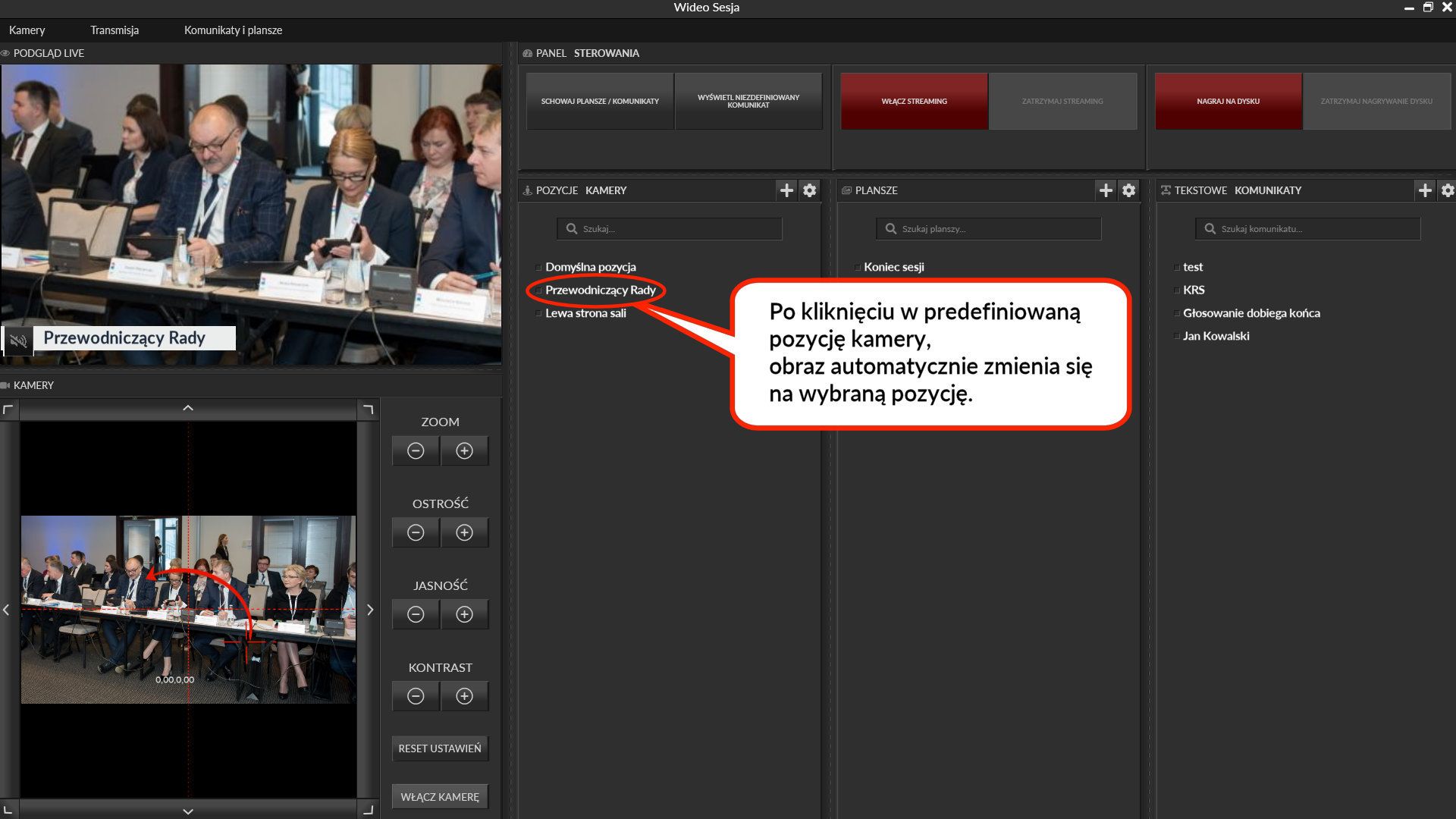Pan camera right with right chevron

pyautogui.click(x=370, y=610)
